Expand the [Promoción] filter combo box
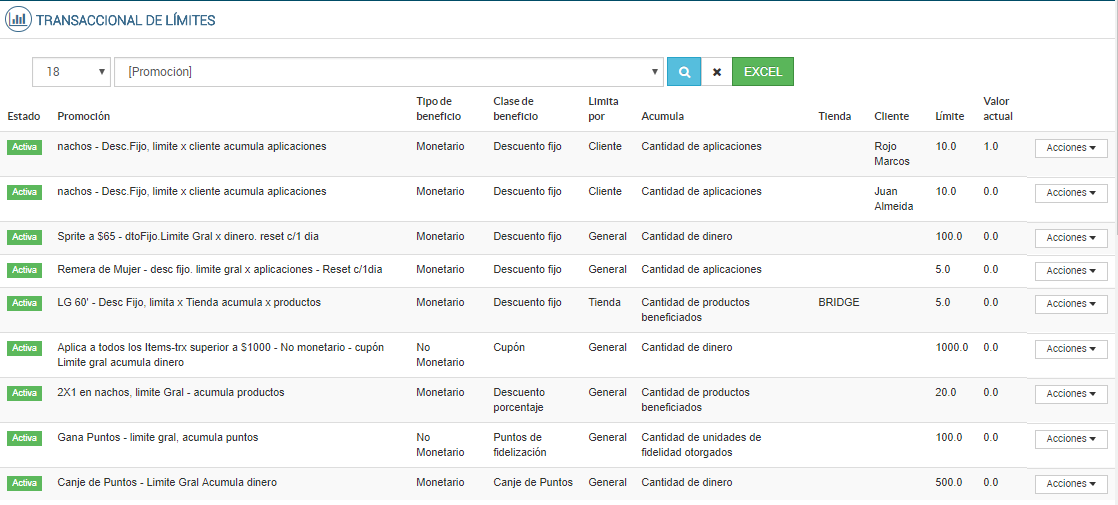1118x505 pixels. coord(389,72)
